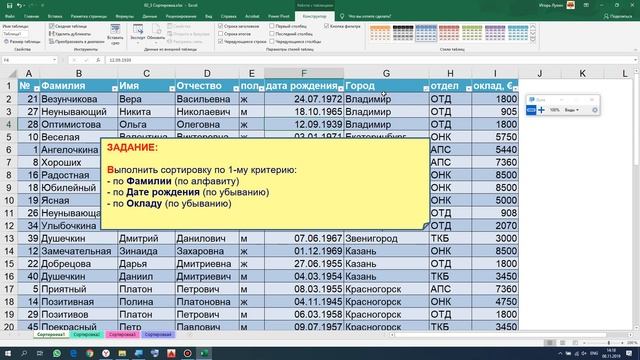Open the Файл tab

(x=10, y=16)
